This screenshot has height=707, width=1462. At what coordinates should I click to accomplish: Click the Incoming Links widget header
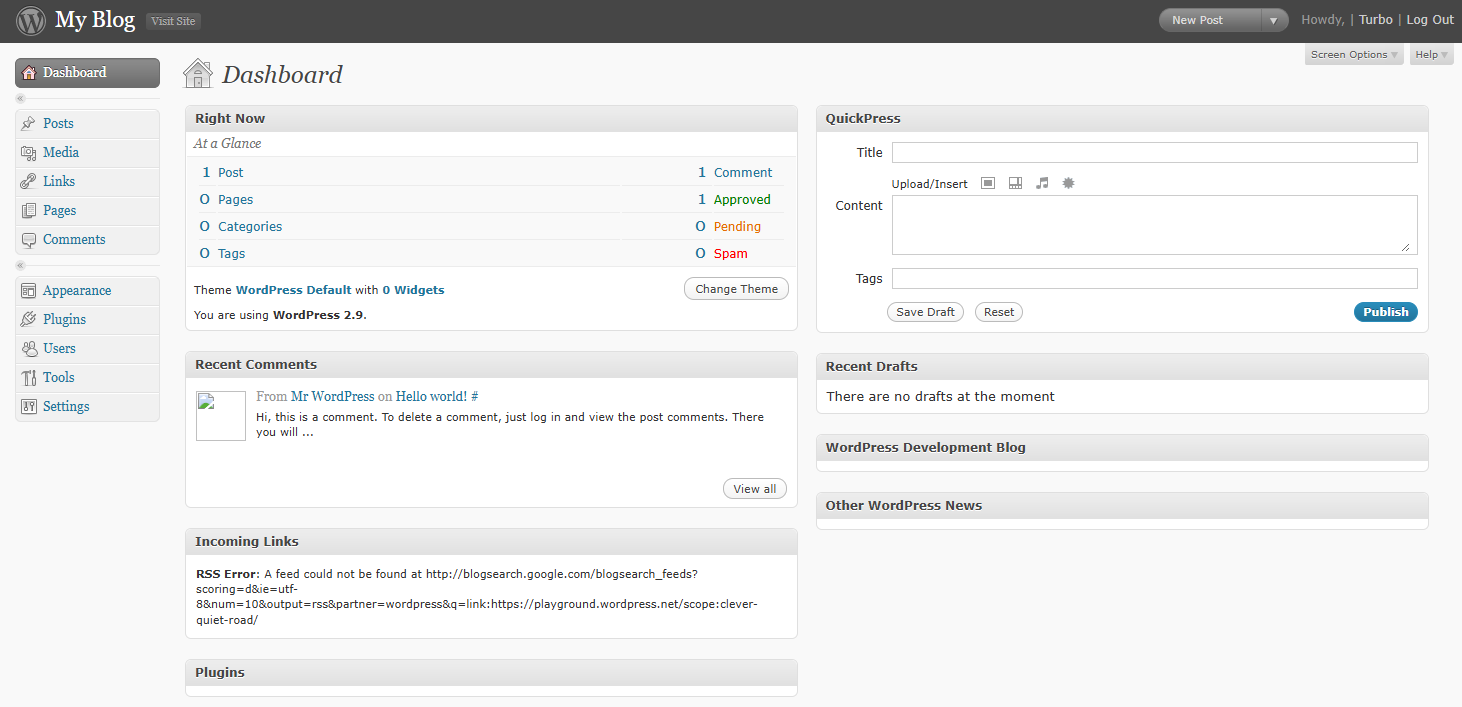pos(491,542)
